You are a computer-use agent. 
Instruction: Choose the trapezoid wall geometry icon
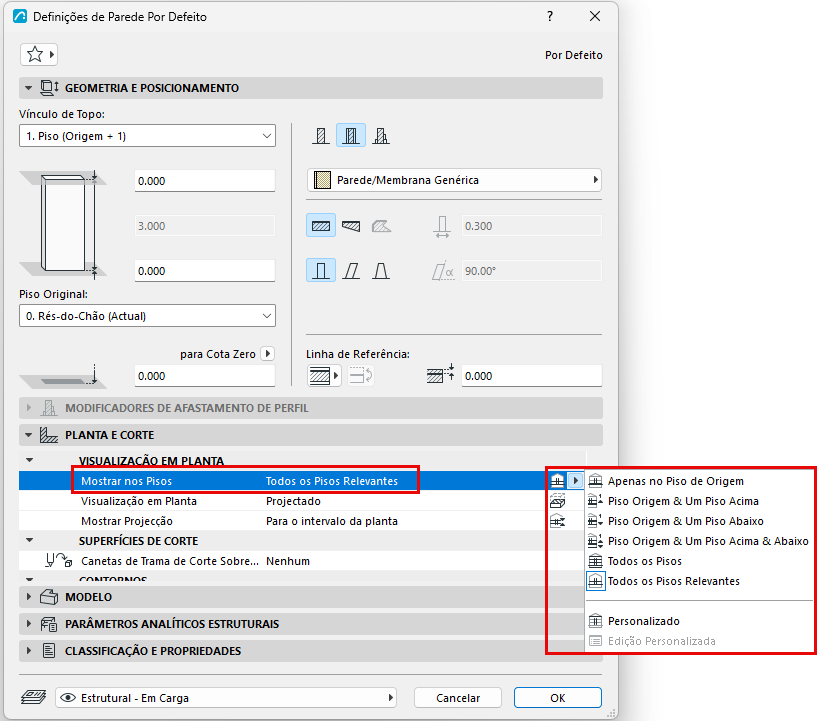[351, 226]
